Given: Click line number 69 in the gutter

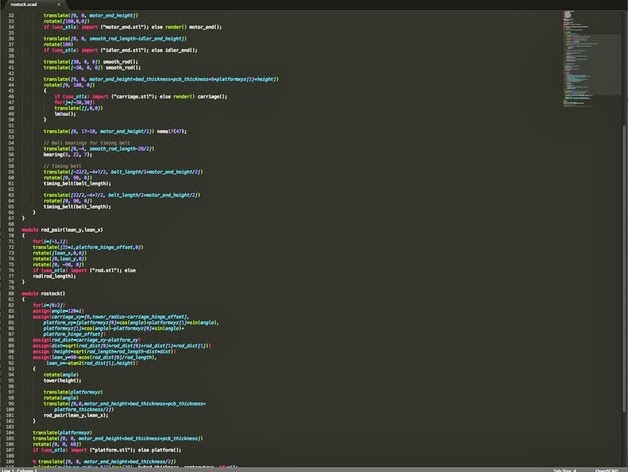Looking at the screenshot, I should tap(11, 230).
